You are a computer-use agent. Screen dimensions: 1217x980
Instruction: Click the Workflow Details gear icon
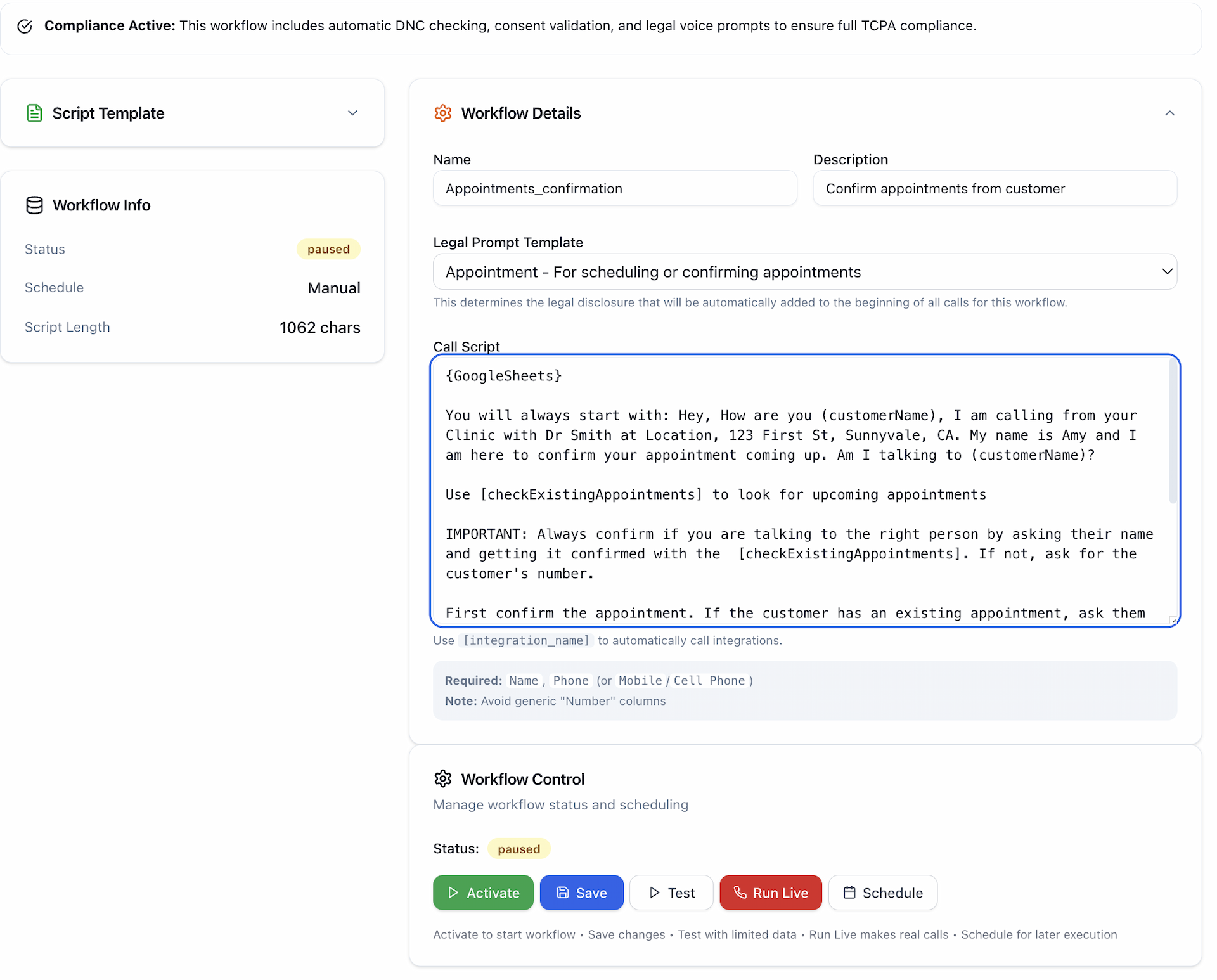click(x=443, y=113)
